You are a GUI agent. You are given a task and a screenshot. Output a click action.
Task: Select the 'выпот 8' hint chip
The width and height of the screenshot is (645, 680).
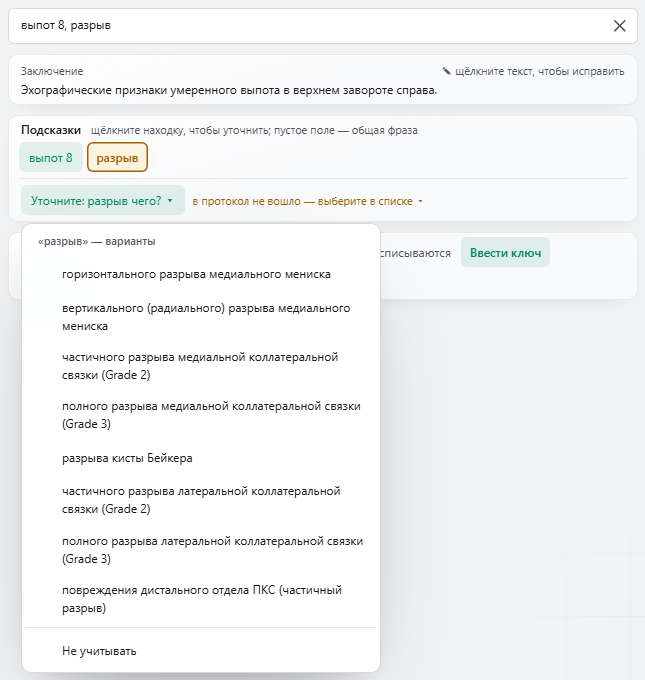(x=51, y=157)
